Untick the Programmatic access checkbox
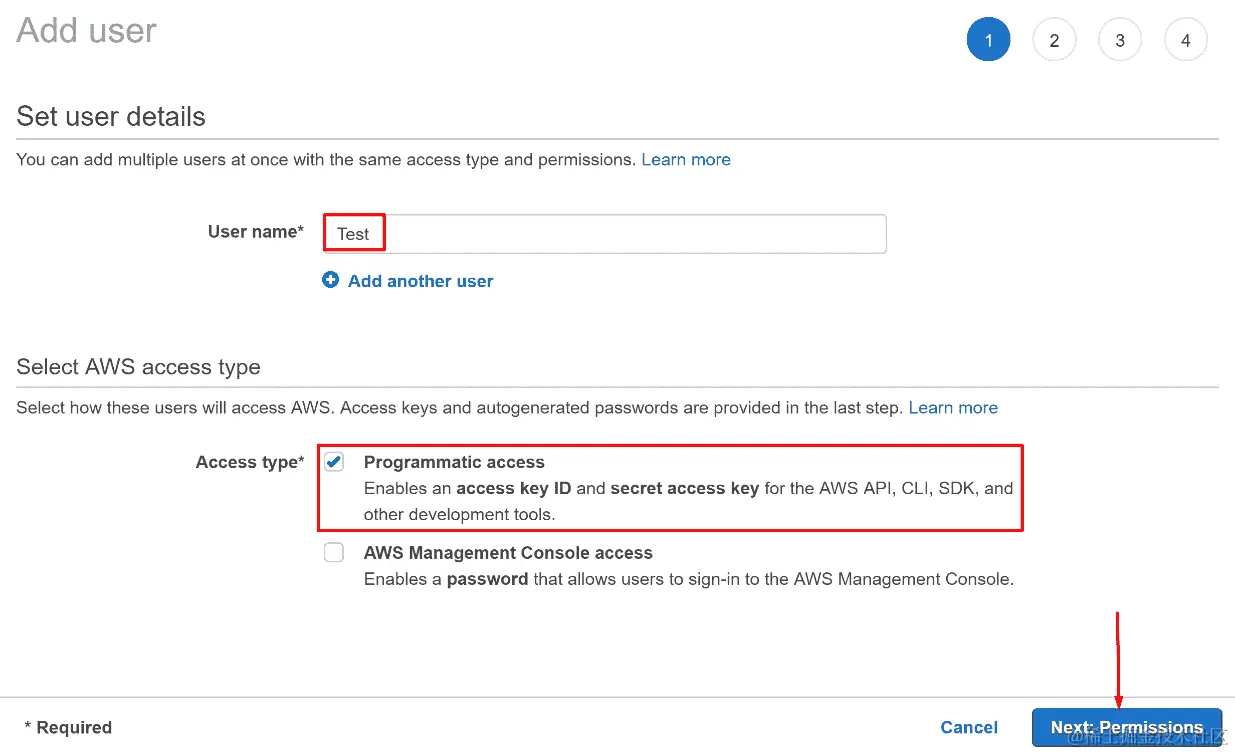 (x=334, y=462)
